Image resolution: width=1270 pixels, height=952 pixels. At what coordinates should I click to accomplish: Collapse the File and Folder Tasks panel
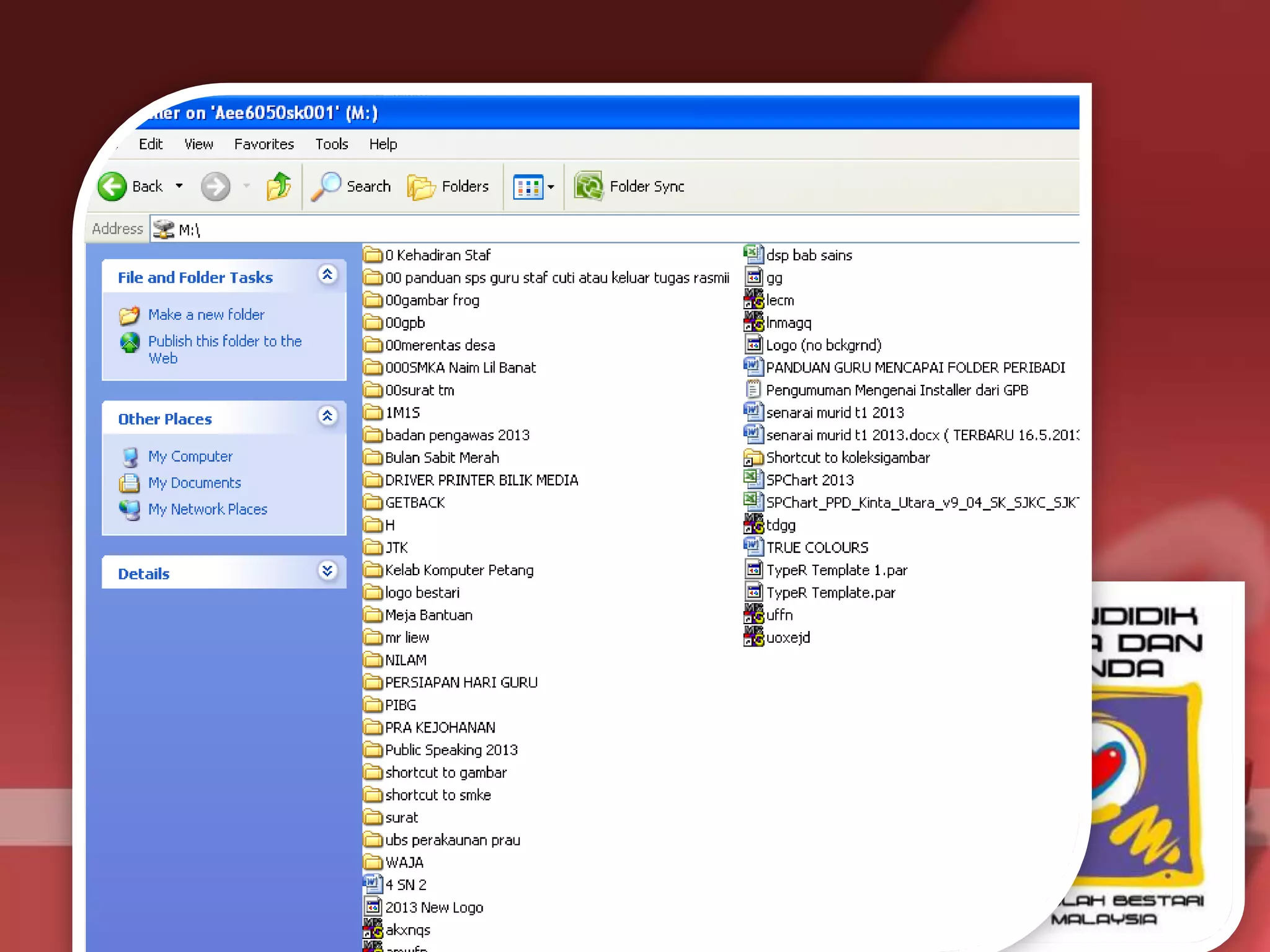point(327,274)
